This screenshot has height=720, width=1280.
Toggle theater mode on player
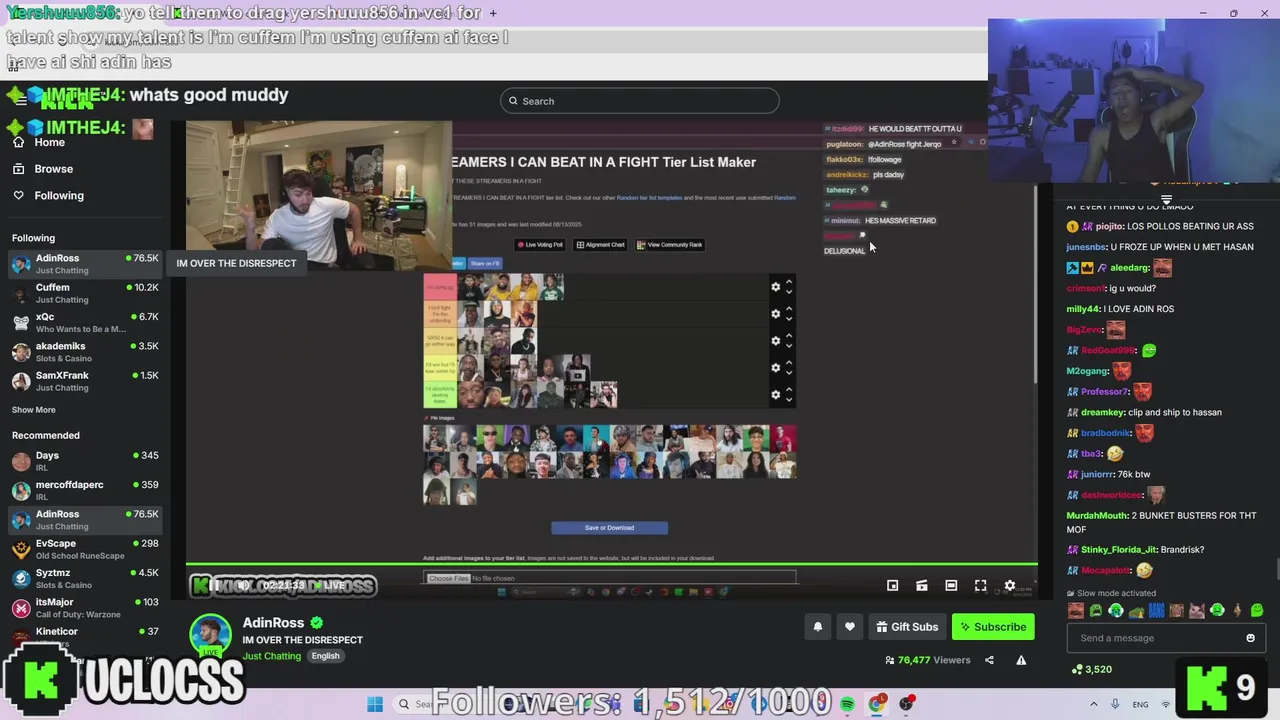951,586
